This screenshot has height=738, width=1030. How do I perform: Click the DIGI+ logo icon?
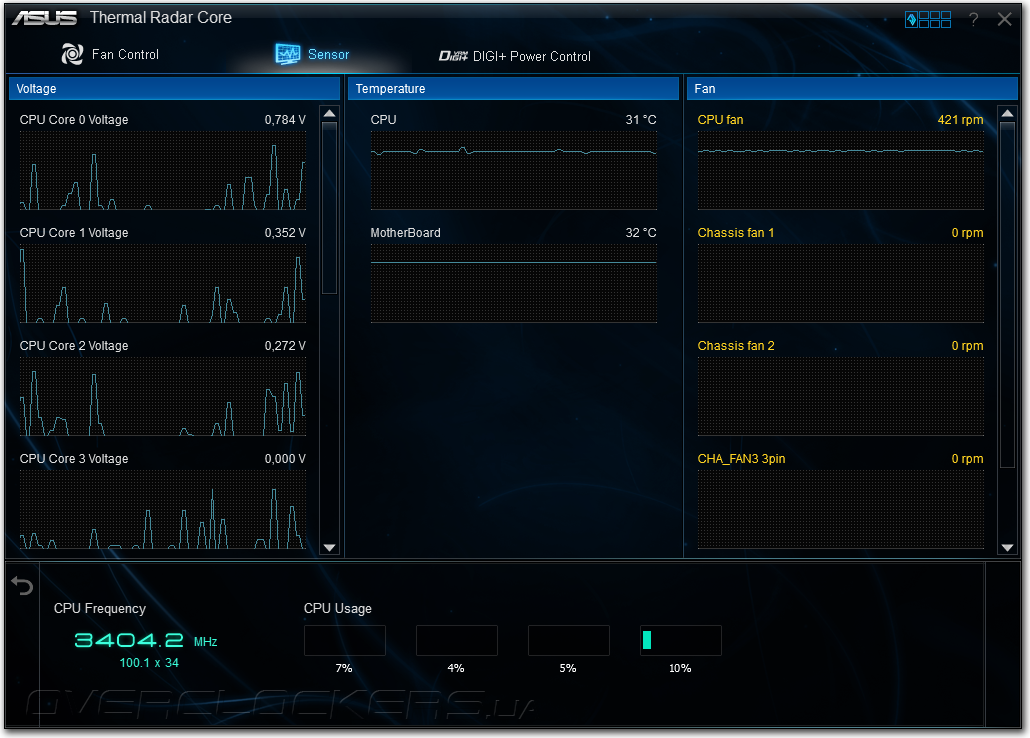coord(453,56)
